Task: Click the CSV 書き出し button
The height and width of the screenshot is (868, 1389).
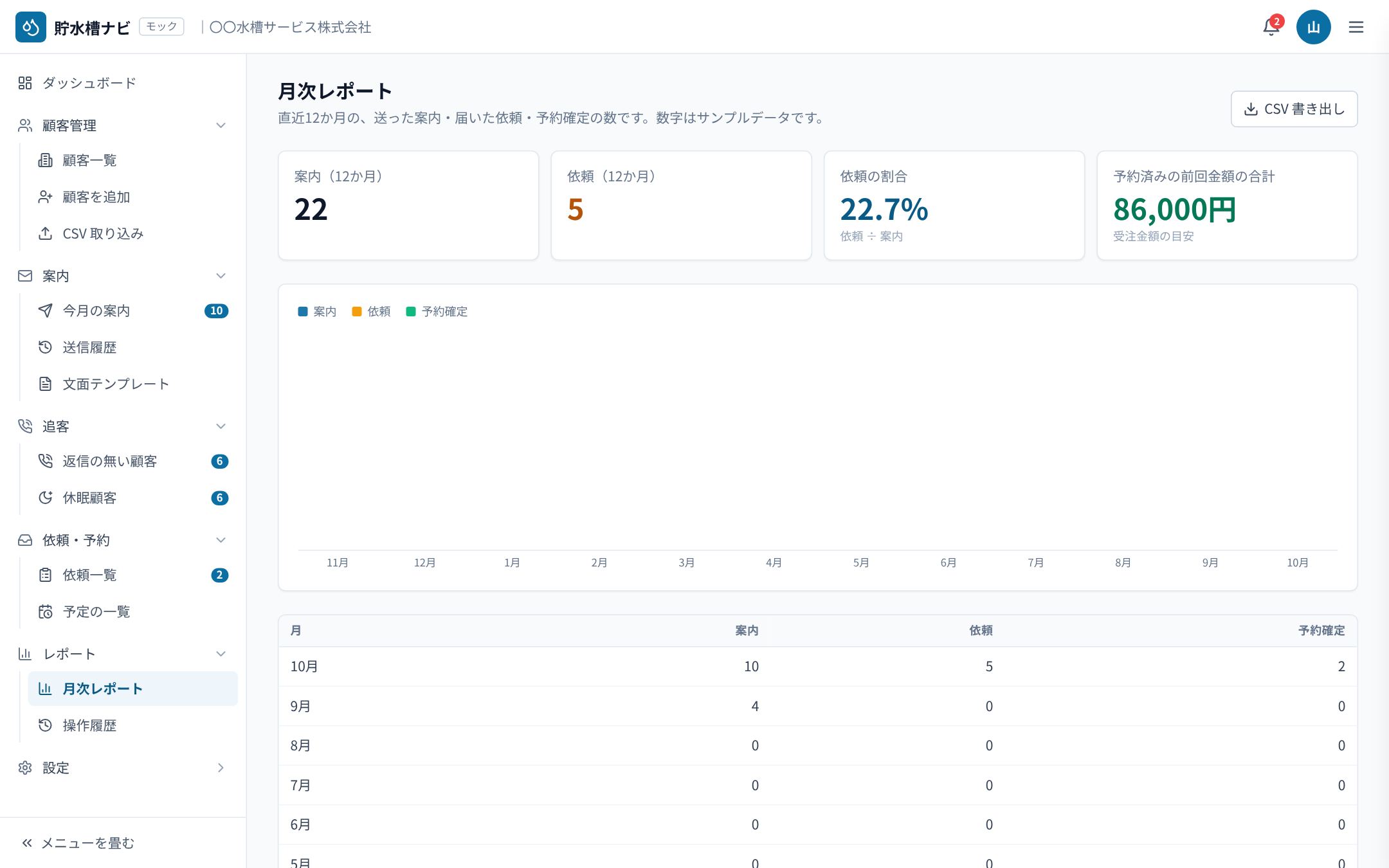Action: (1294, 109)
